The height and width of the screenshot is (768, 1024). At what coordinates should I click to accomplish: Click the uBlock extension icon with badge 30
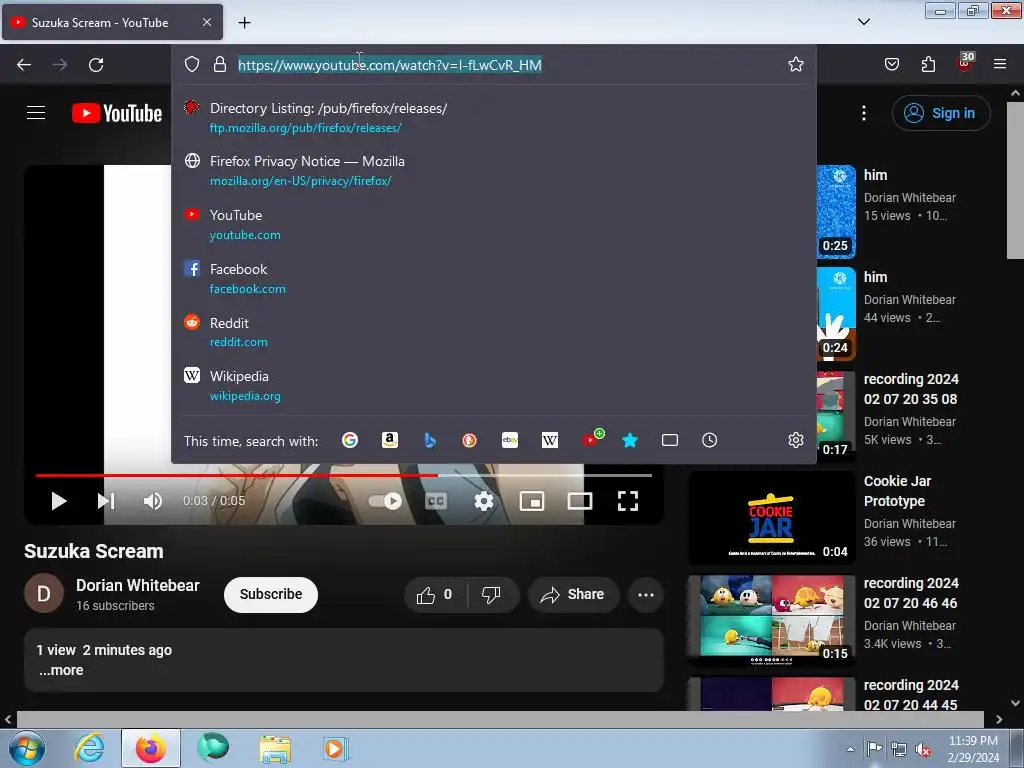pos(965,63)
